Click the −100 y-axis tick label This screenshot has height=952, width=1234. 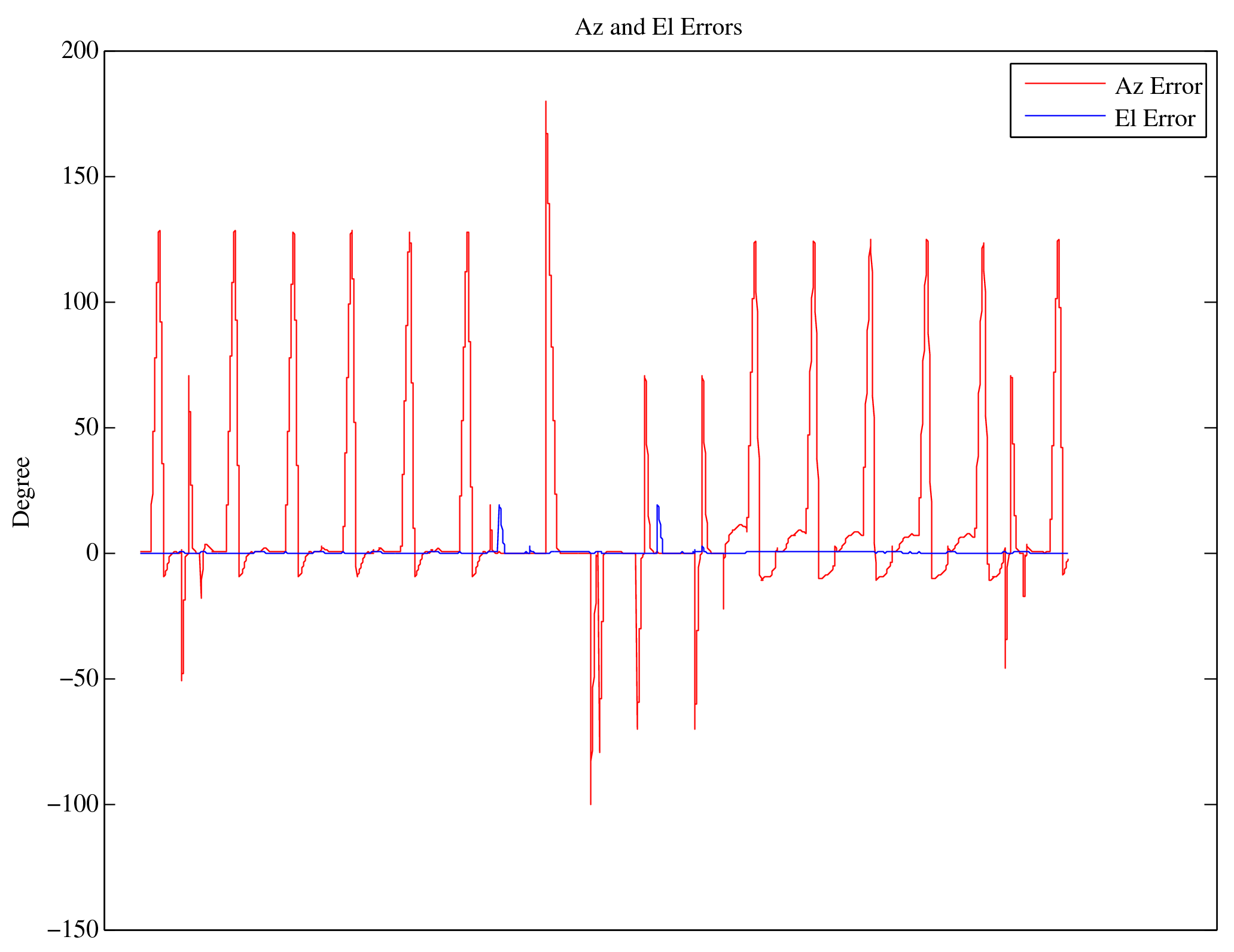[x=72, y=804]
